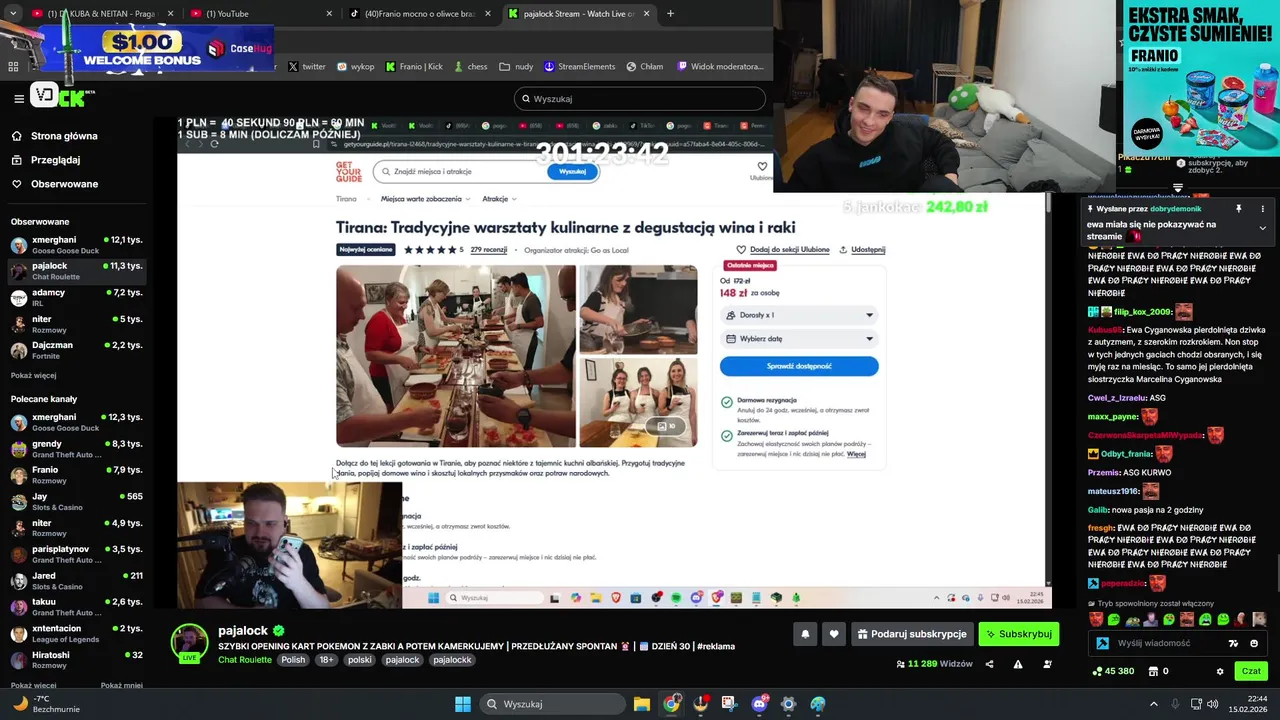
Task: Show hidden system tray icons
Action: point(1153,704)
